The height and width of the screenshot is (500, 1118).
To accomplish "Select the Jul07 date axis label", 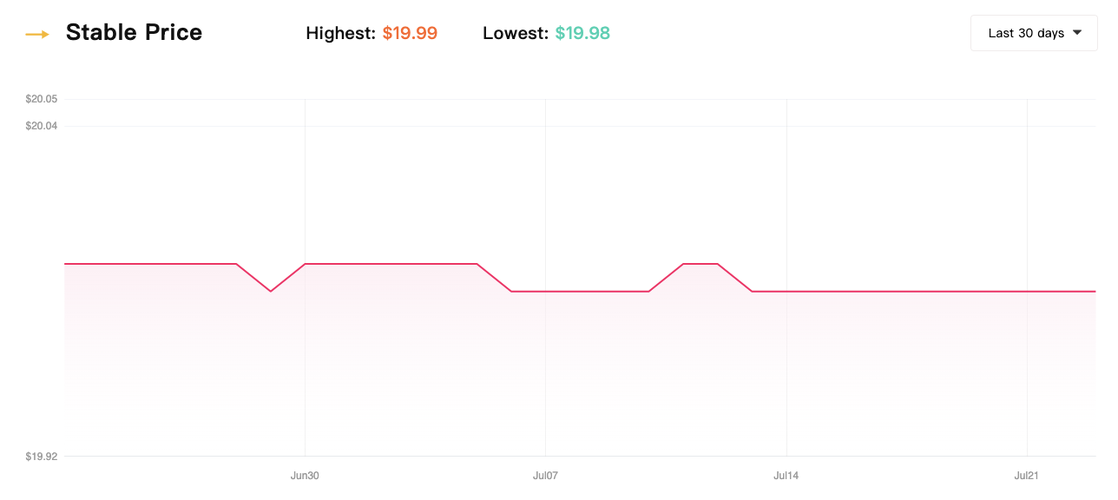I will [546, 476].
